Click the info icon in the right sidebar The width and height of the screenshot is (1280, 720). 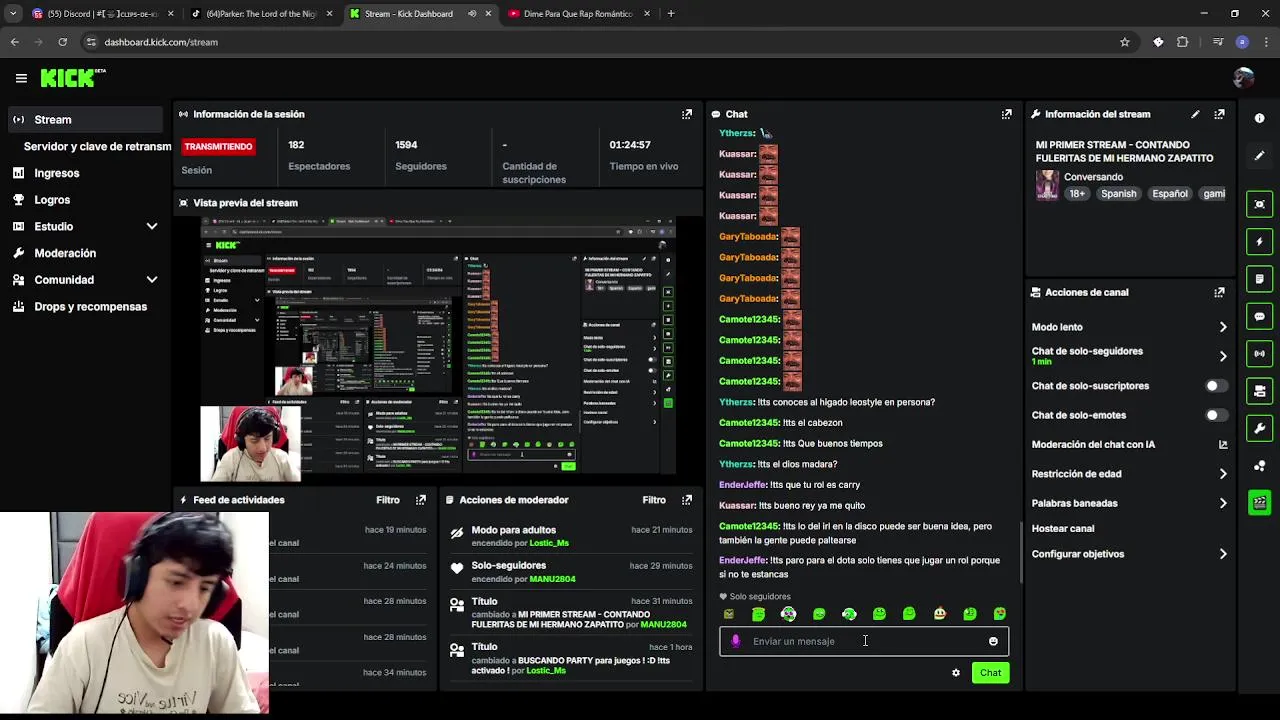tap(1259, 118)
